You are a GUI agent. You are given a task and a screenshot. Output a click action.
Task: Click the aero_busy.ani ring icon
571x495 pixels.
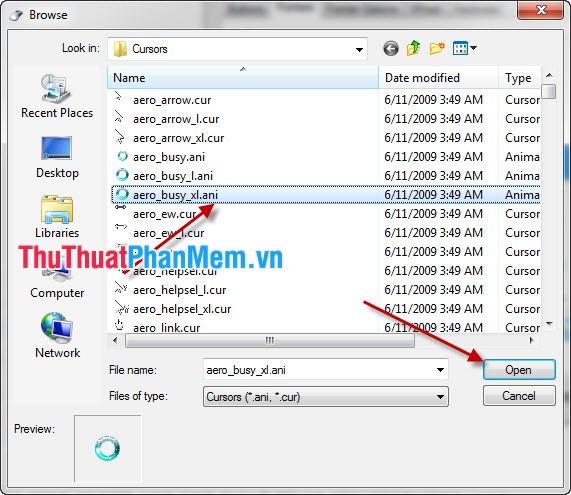pyautogui.click(x=122, y=156)
